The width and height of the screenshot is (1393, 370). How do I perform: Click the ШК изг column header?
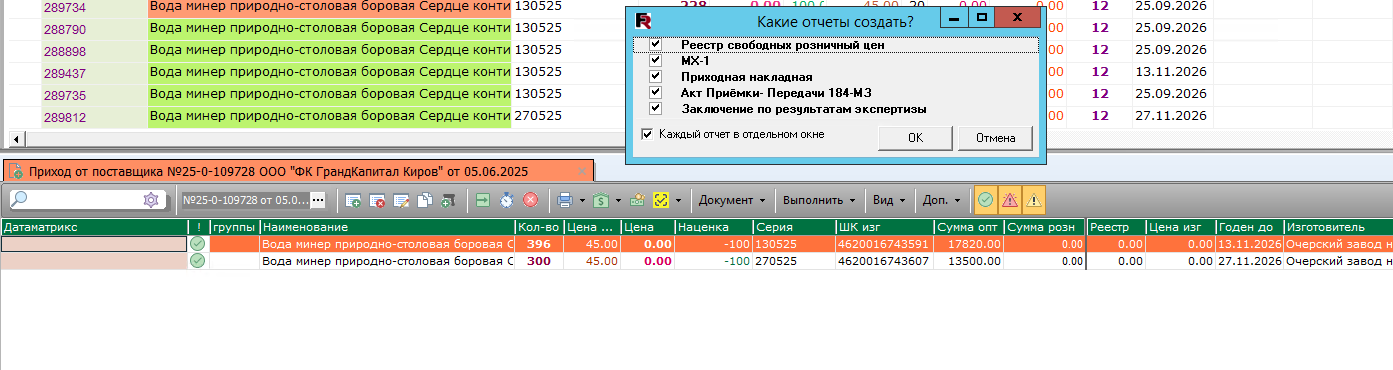[885, 227]
